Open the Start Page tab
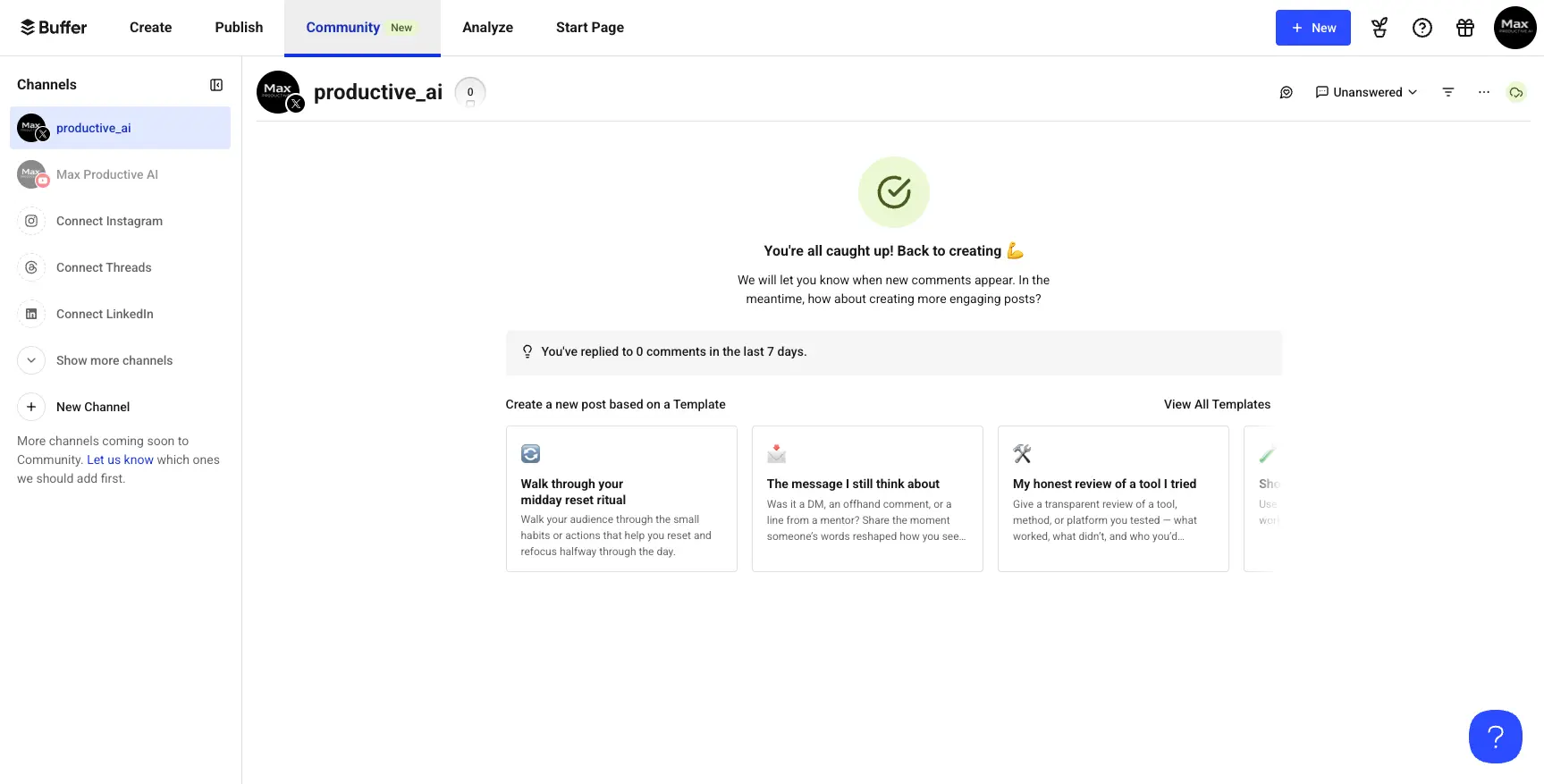The image size is (1544, 784). click(590, 28)
